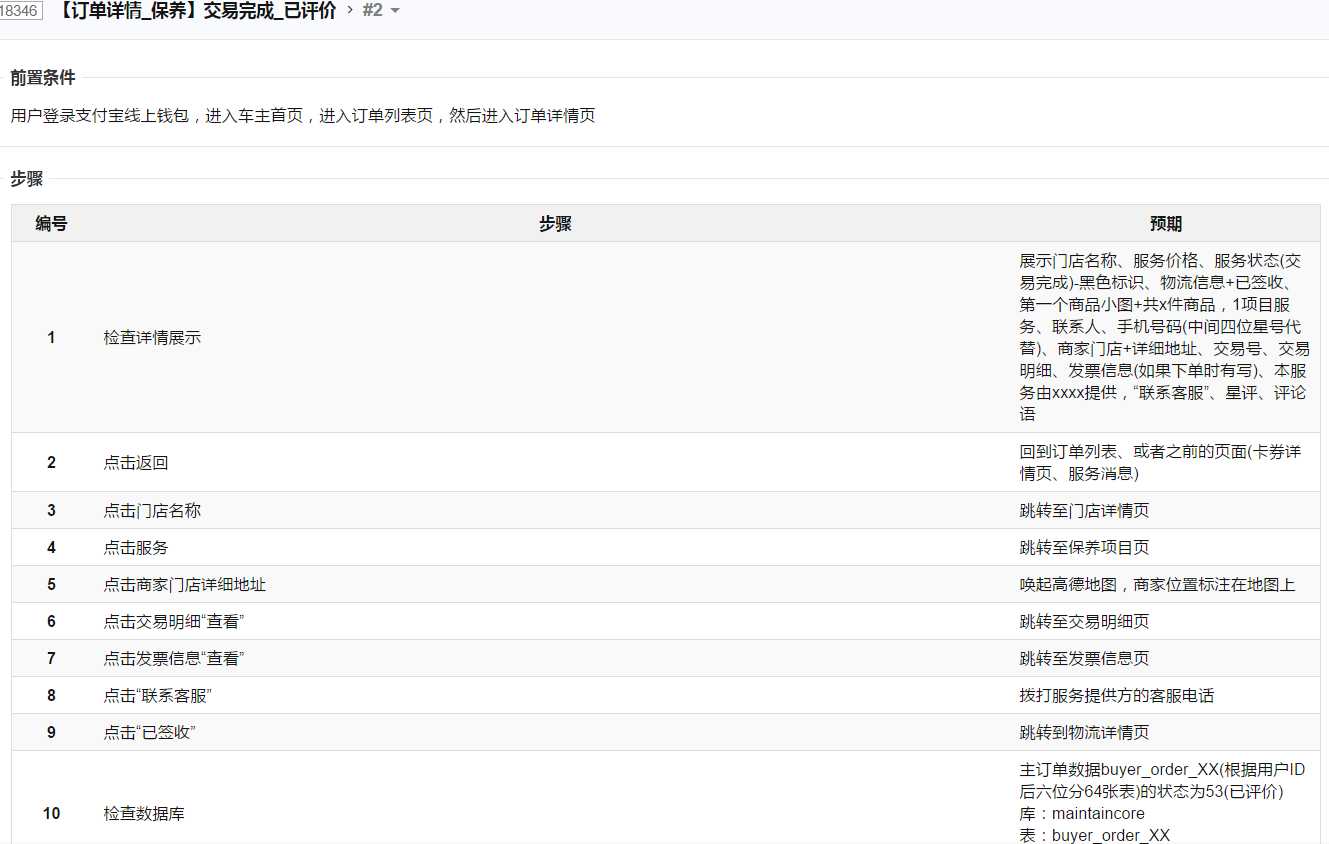This screenshot has height=844, width=1329.
Task: Click expected result 跳转至保养项目页
Action: (1085, 548)
